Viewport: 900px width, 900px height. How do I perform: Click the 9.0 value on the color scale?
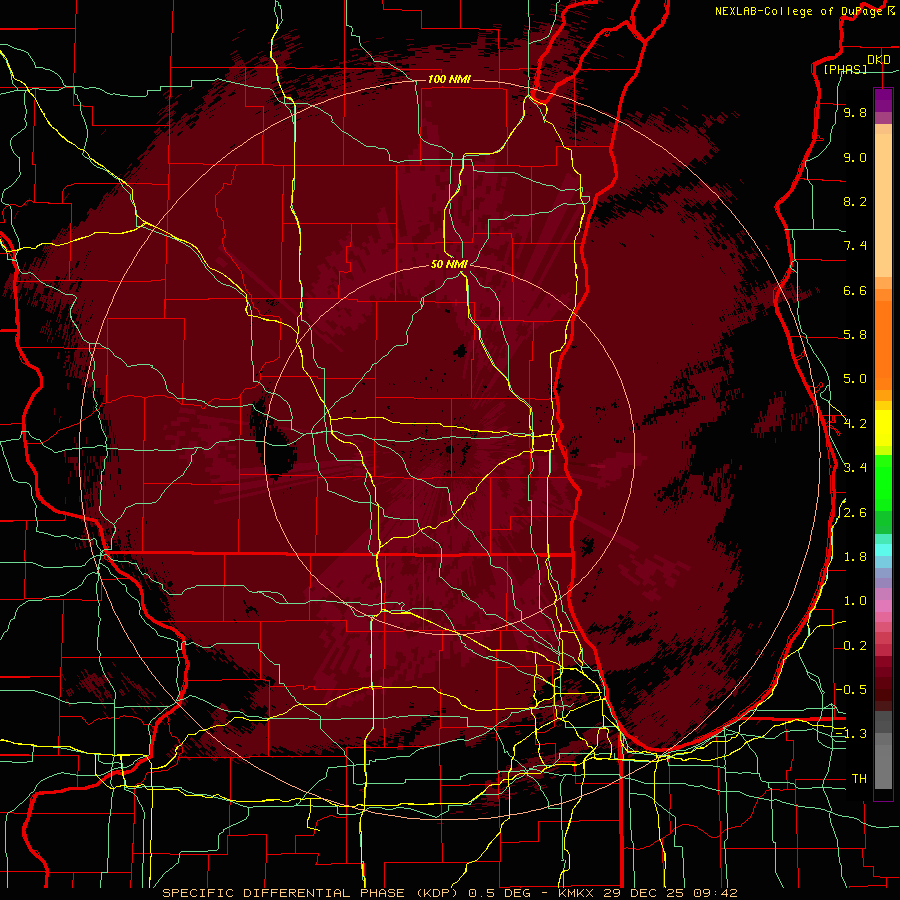(x=855, y=157)
